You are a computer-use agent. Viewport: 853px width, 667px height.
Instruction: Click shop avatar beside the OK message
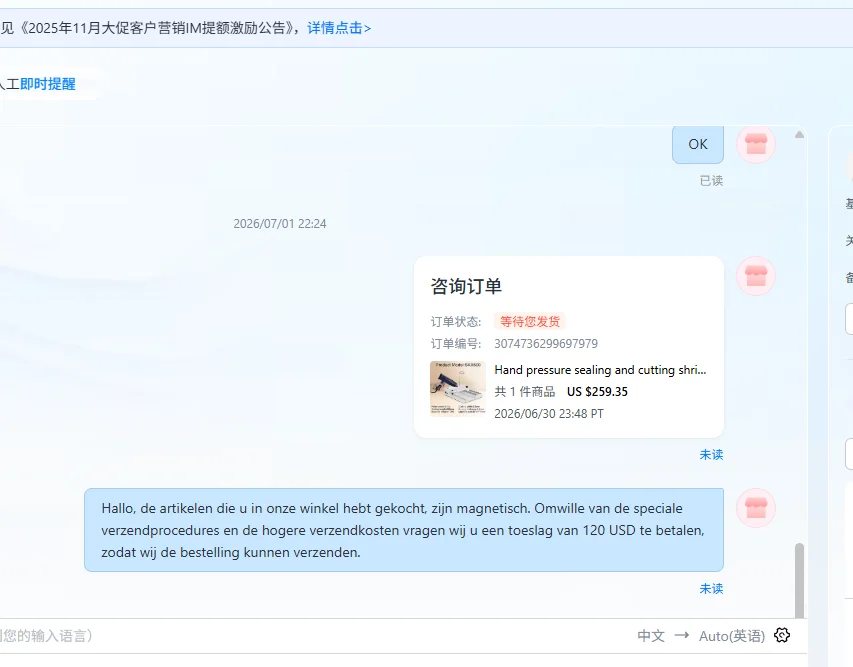pos(756,144)
